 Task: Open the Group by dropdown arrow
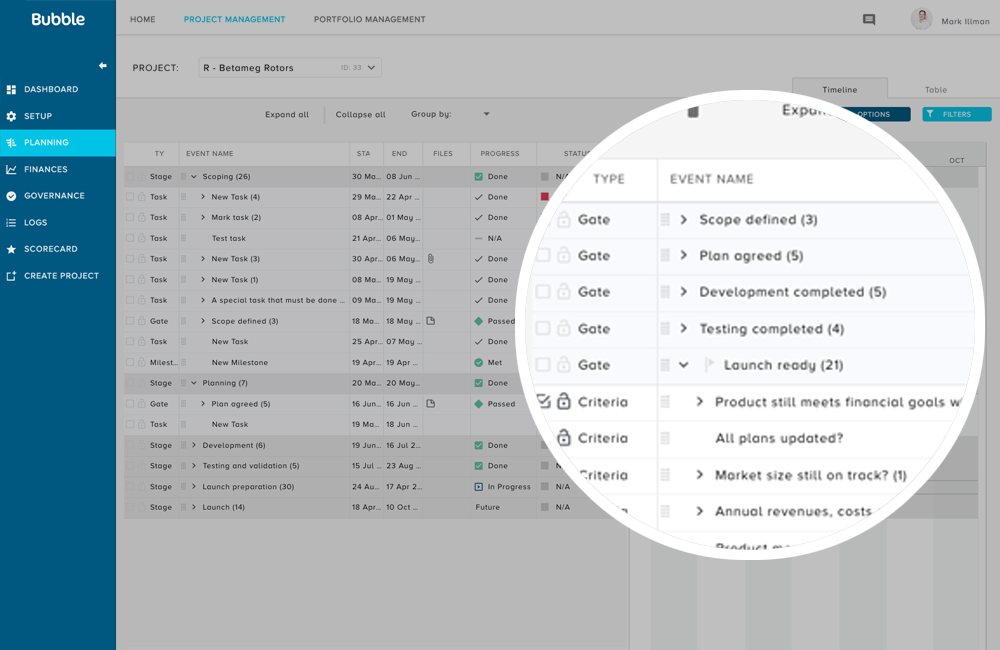pyautogui.click(x=486, y=114)
